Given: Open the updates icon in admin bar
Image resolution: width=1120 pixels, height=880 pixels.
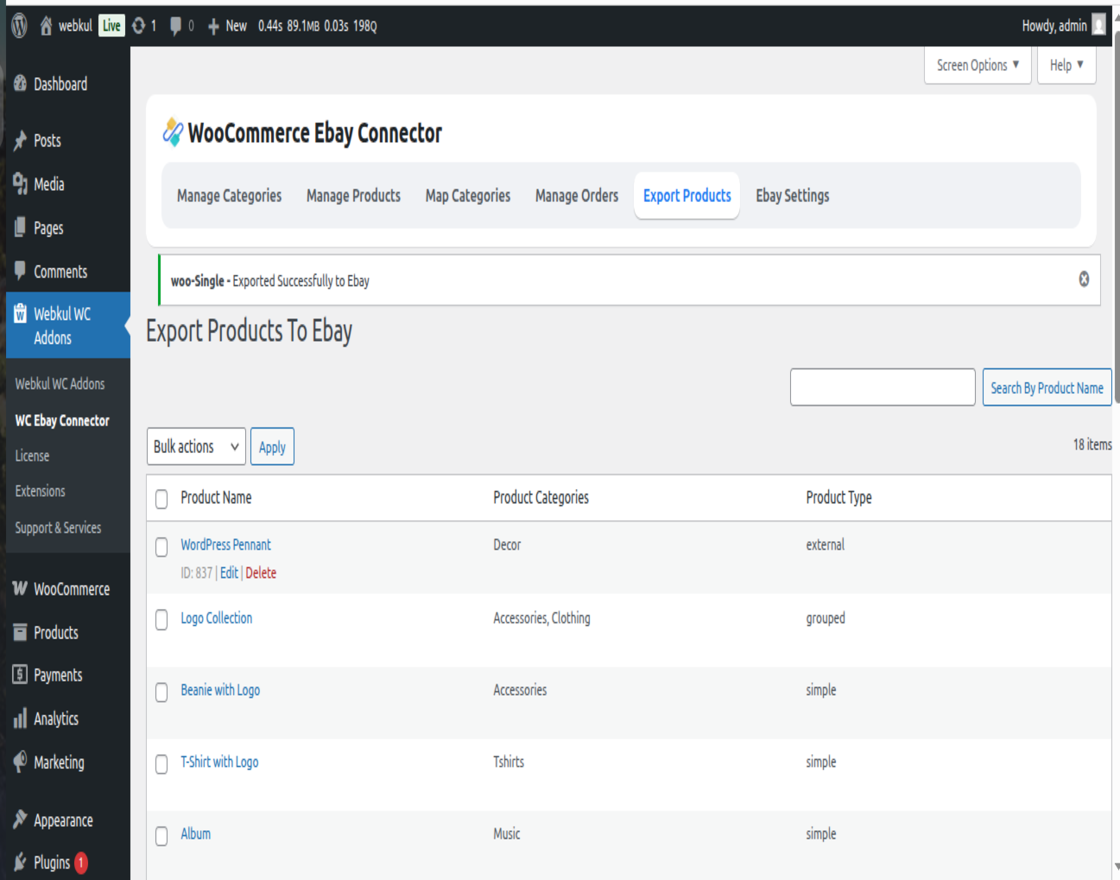Looking at the screenshot, I should [139, 26].
